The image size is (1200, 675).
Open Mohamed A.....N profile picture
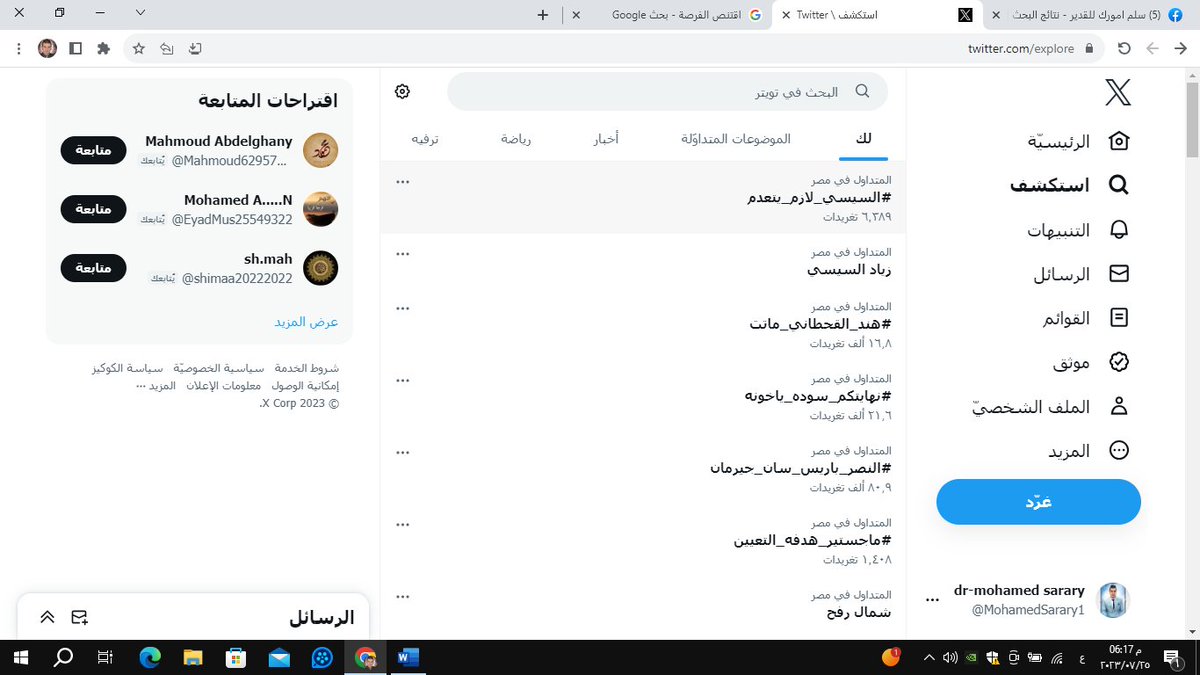pos(320,209)
